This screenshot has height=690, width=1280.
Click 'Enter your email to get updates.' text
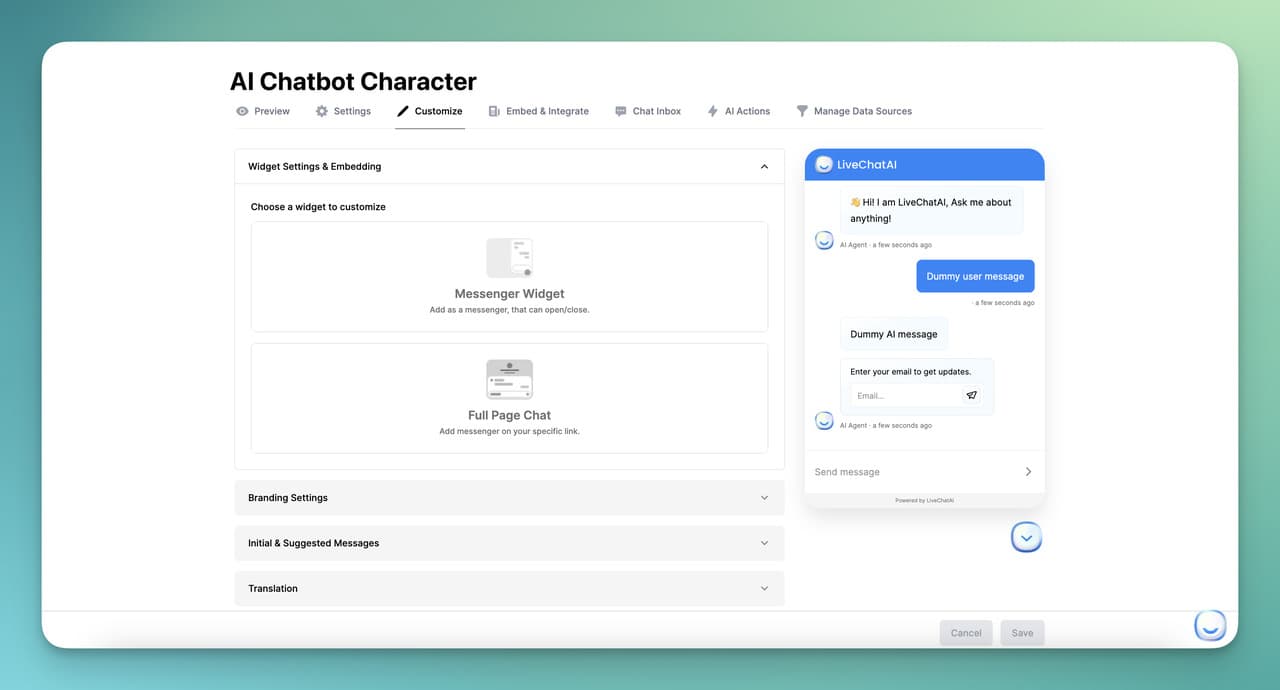[911, 372]
